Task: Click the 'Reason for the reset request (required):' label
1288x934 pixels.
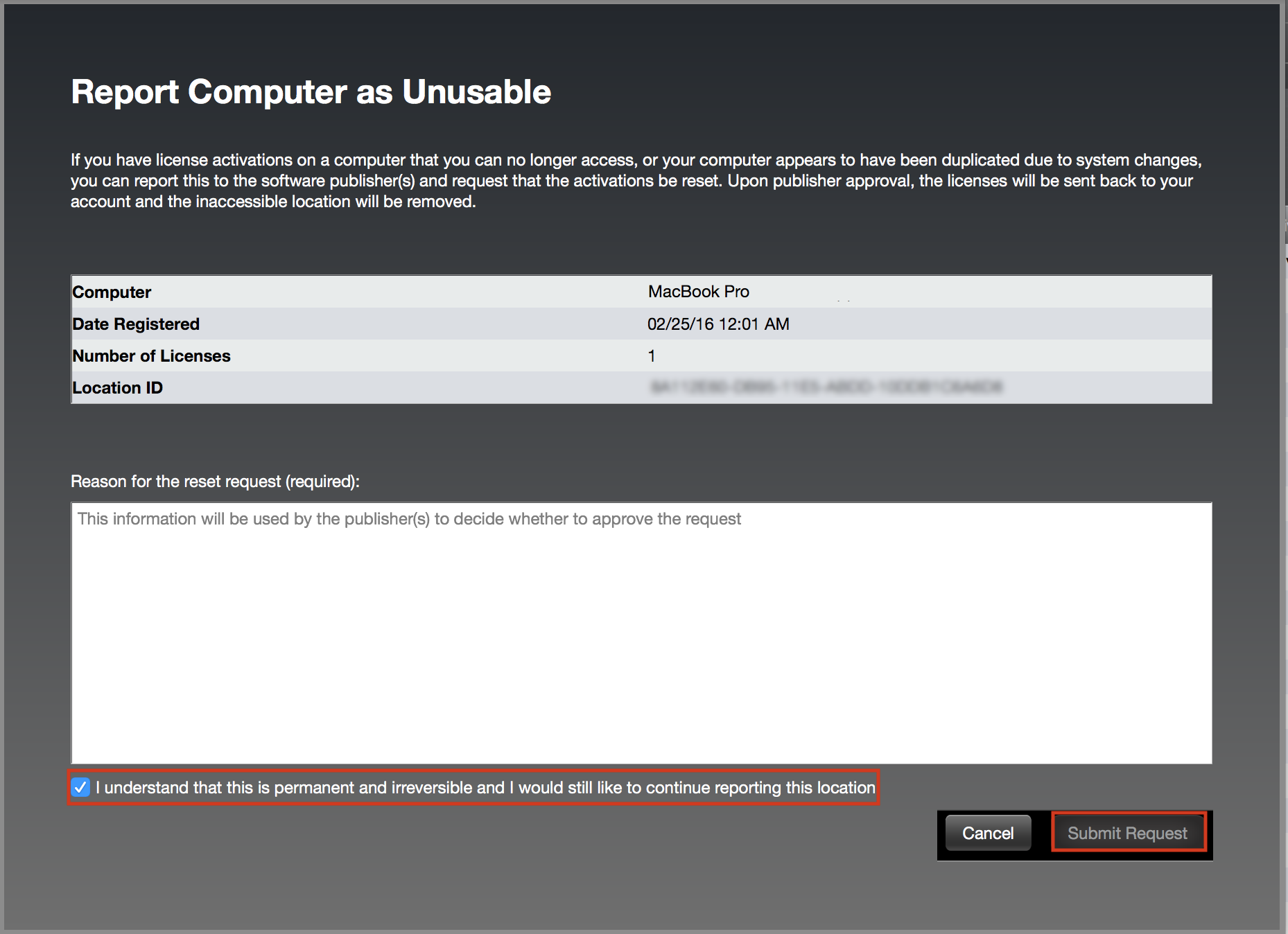Action: point(215,482)
